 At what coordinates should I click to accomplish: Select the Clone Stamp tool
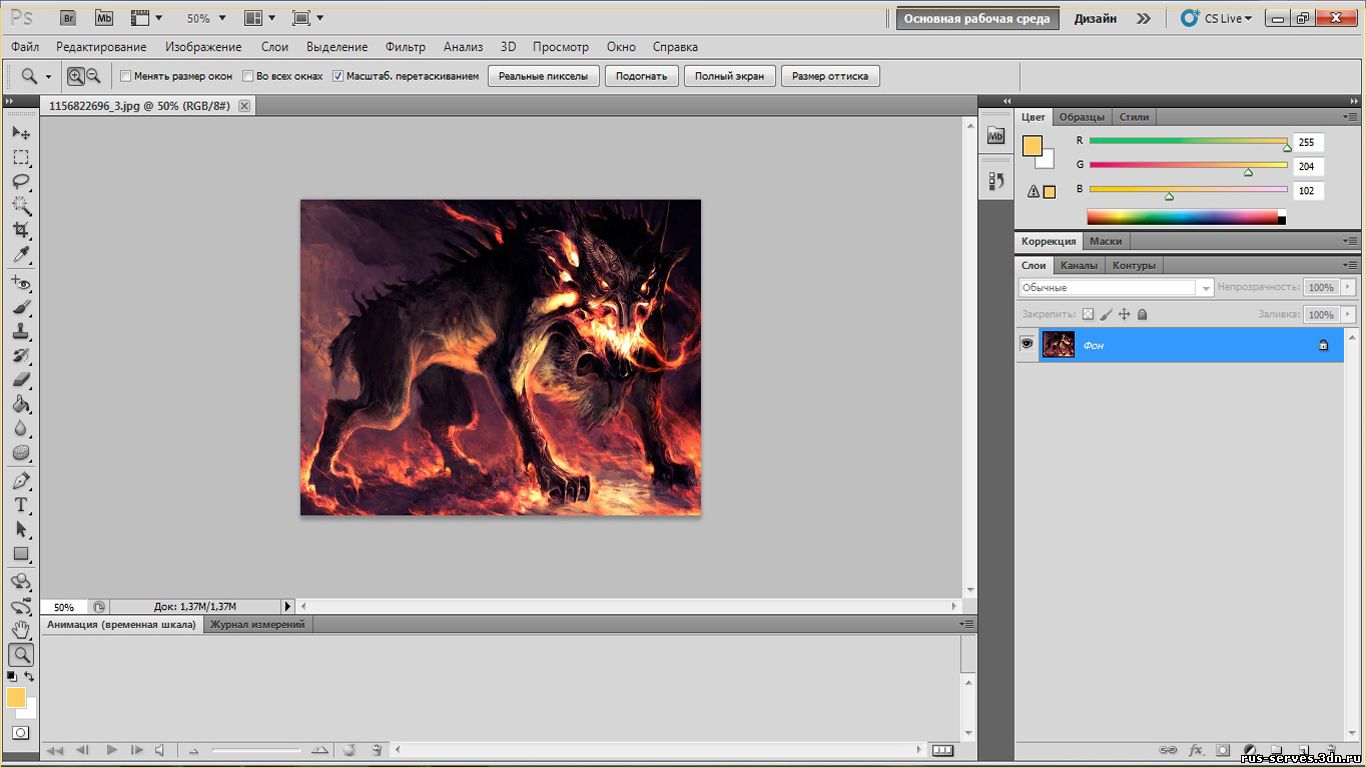click(x=20, y=332)
